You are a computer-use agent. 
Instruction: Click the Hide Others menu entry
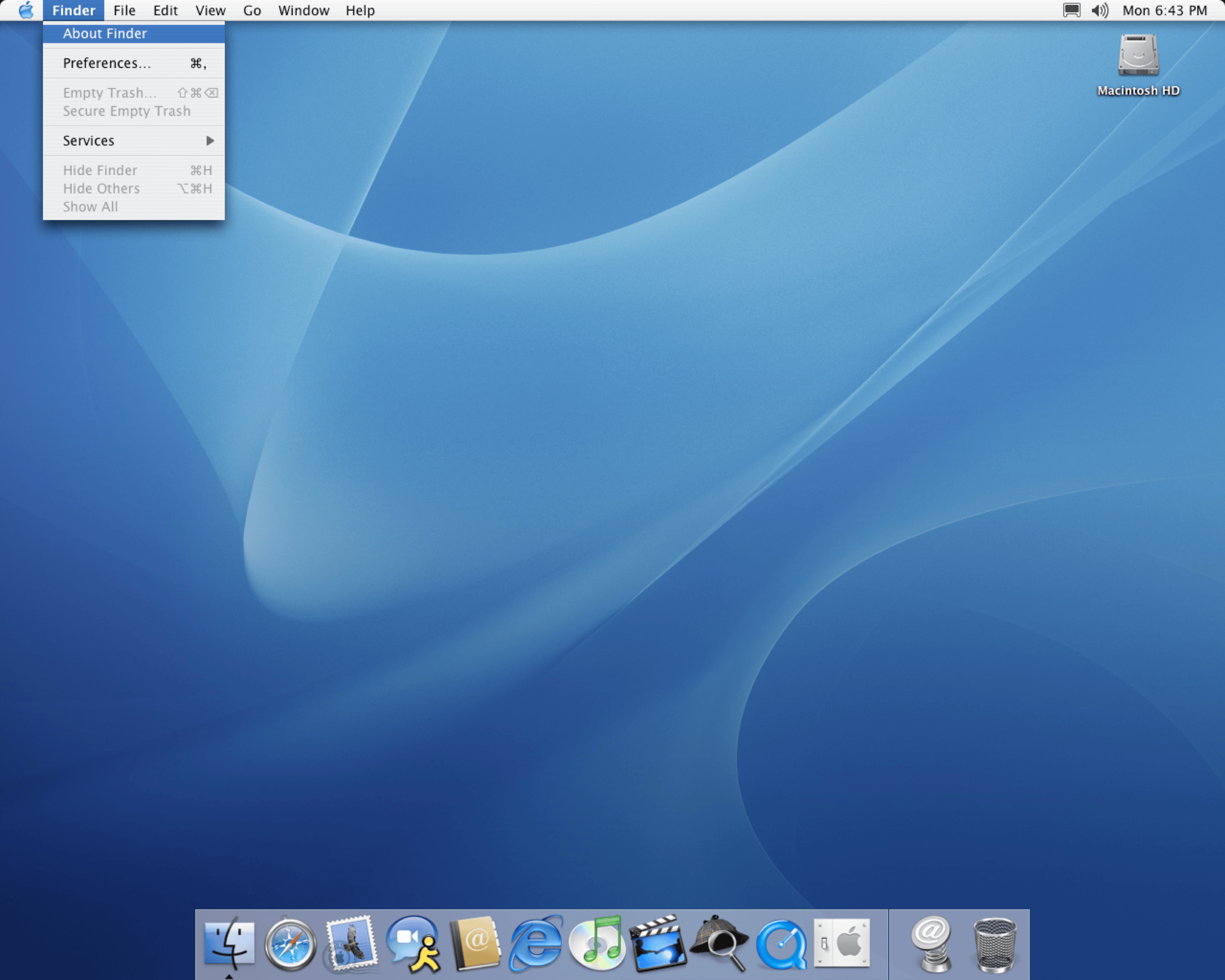(134, 188)
